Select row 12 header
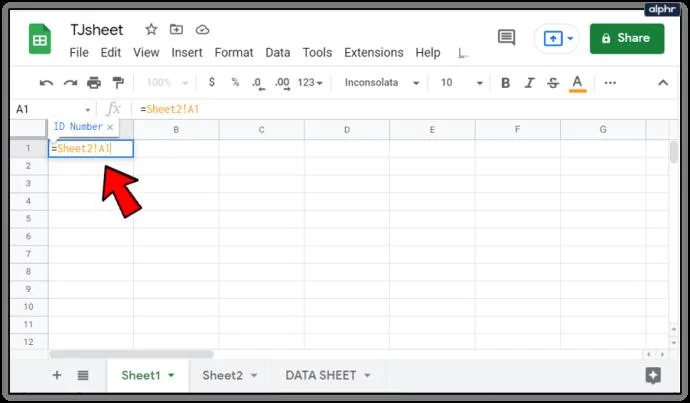Image resolution: width=690 pixels, height=403 pixels. tap(29, 342)
